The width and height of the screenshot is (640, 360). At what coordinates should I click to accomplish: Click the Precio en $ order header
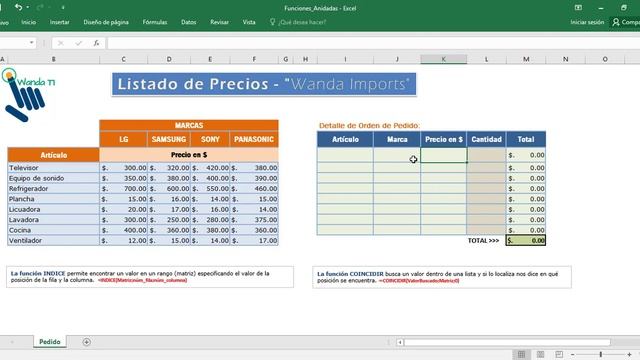pos(444,139)
